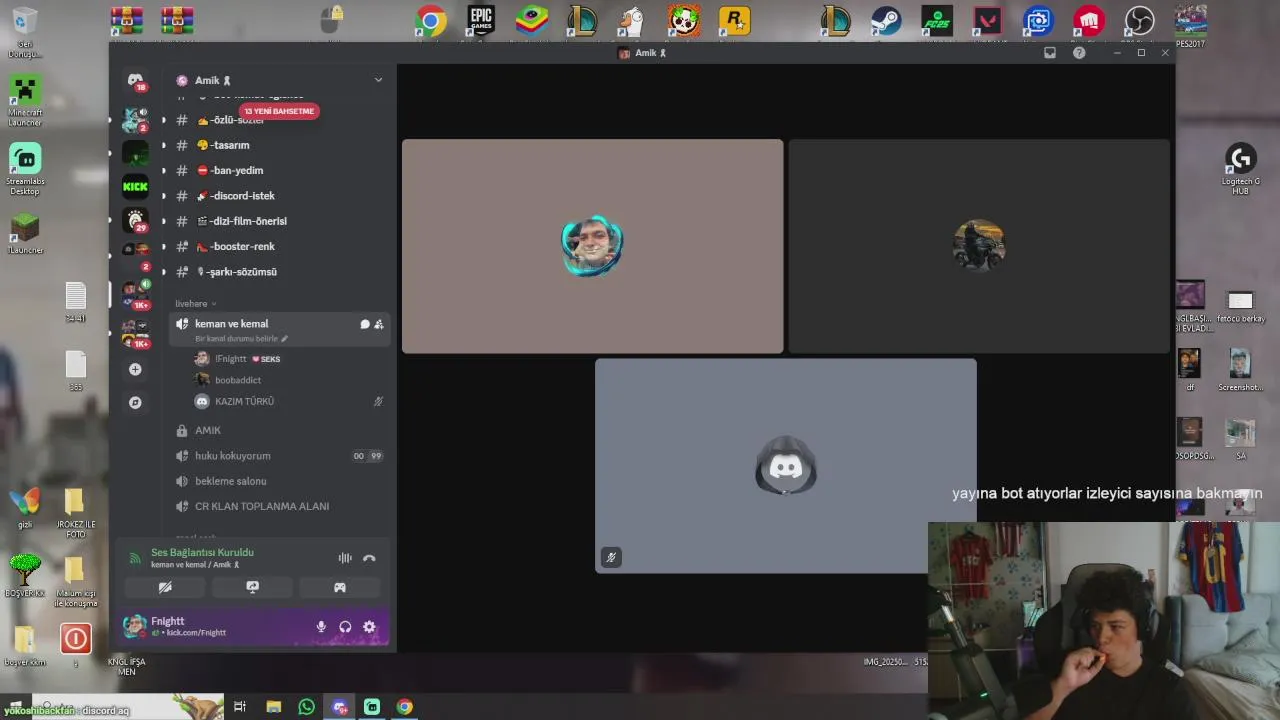1280x720 pixels.
Task: Open Discord User Settings gear
Action: click(369, 627)
